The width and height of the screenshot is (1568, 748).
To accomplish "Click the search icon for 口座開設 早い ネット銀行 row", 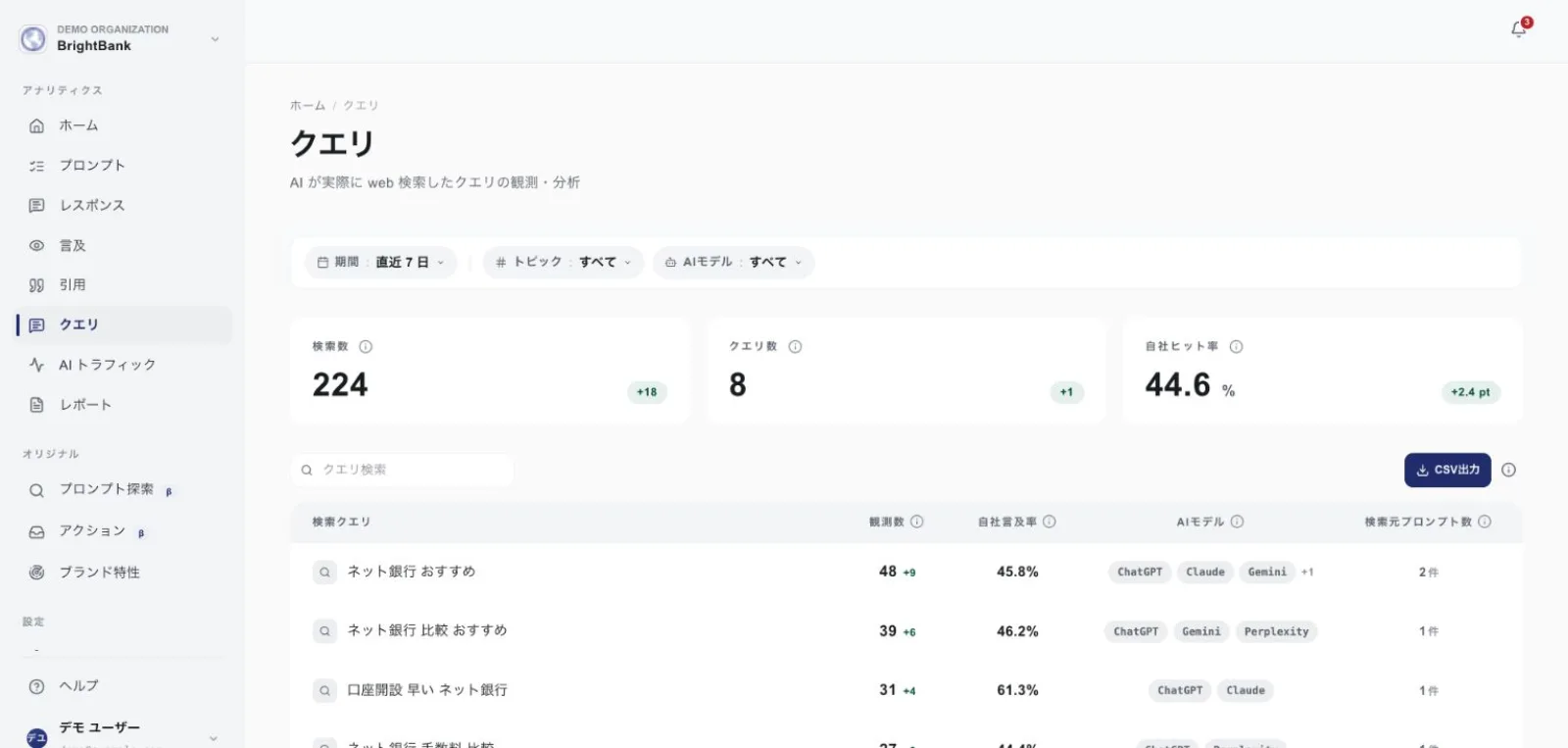I will (x=324, y=691).
